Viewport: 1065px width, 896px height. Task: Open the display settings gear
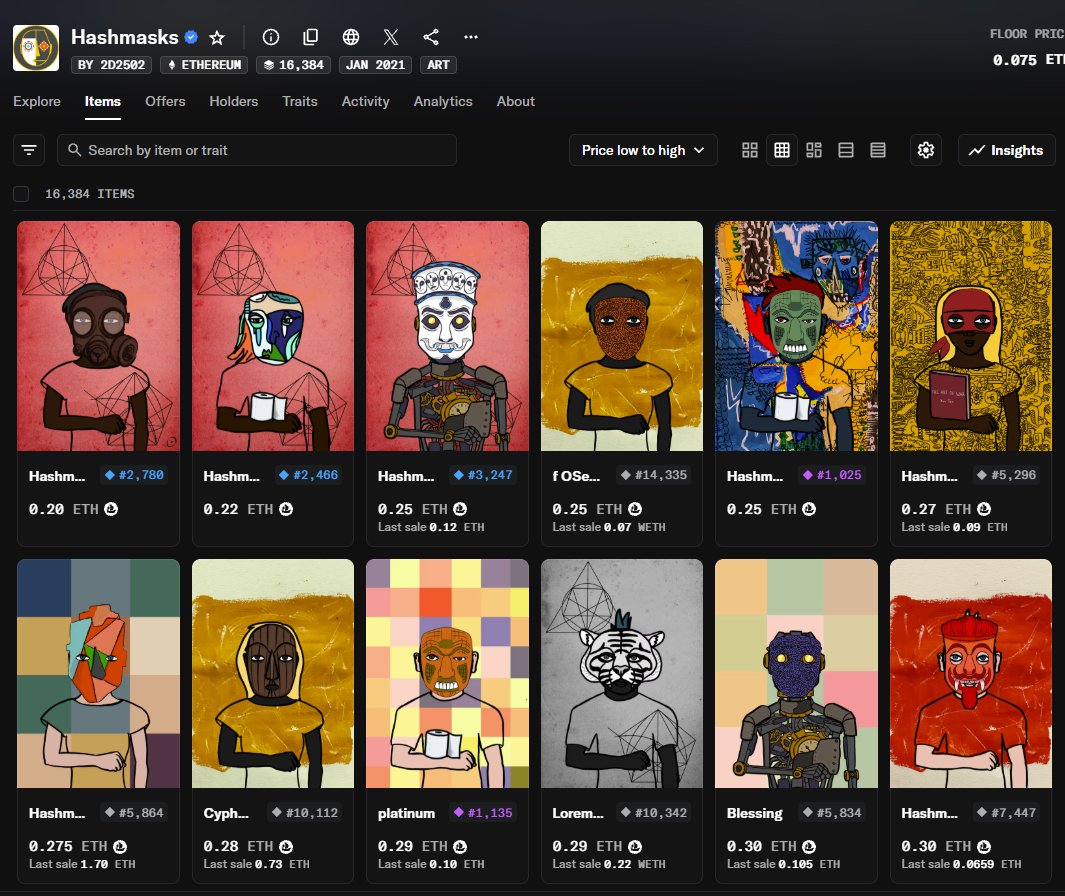coord(926,150)
